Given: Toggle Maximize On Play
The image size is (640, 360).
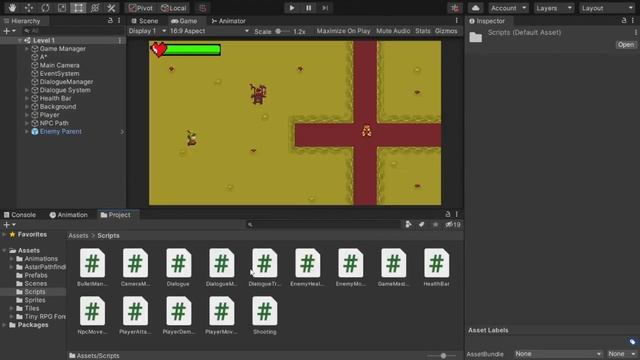Looking at the screenshot, I should click(343, 31).
